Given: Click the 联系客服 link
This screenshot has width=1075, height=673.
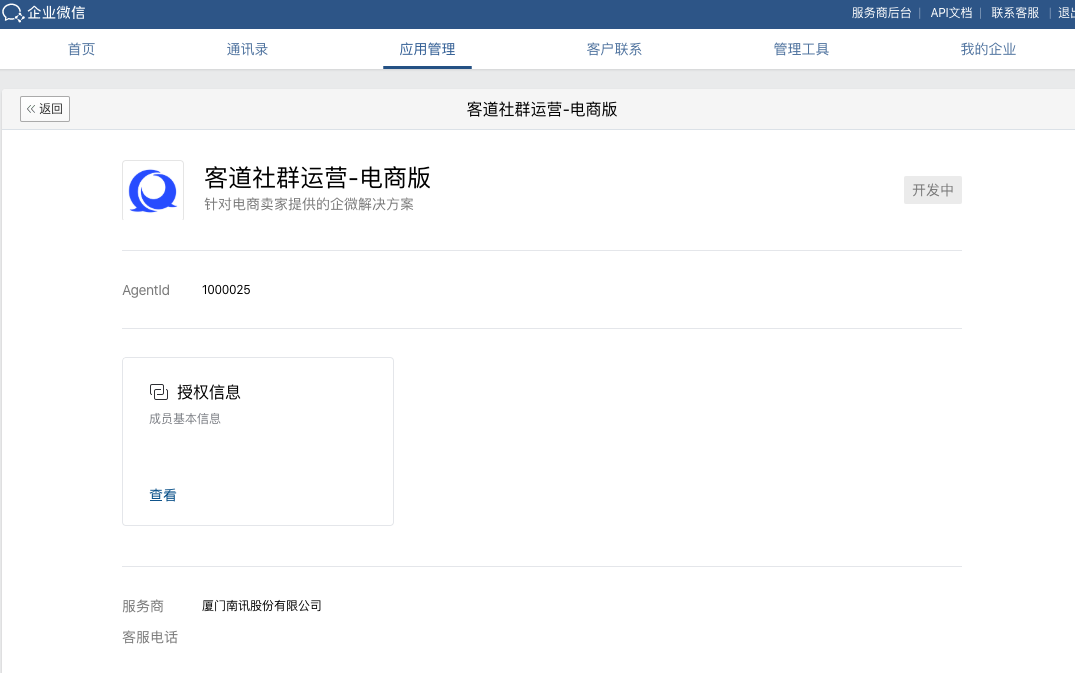Looking at the screenshot, I should tap(1015, 13).
